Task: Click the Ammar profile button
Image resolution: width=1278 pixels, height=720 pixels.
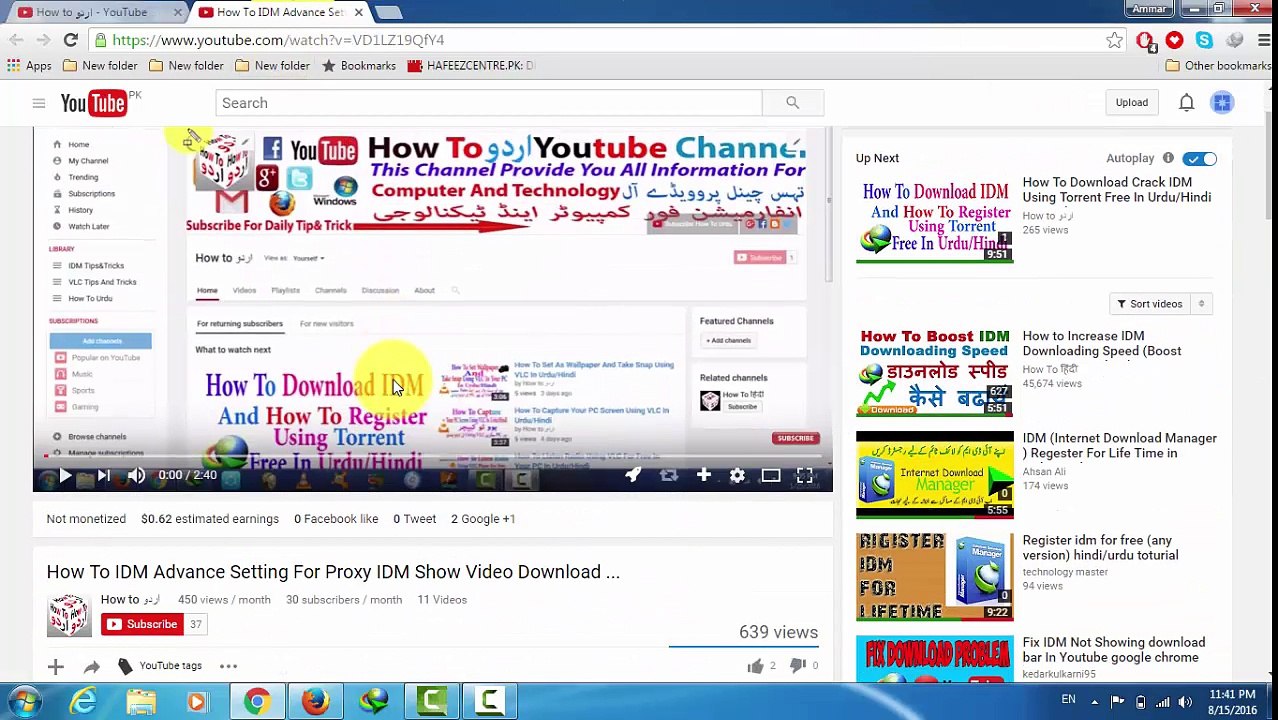Action: pyautogui.click(x=1149, y=9)
